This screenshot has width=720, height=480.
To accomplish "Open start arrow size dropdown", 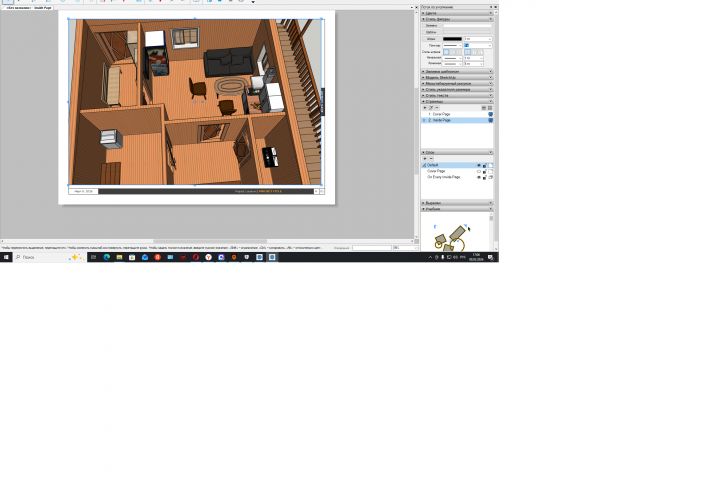I will [474, 58].
